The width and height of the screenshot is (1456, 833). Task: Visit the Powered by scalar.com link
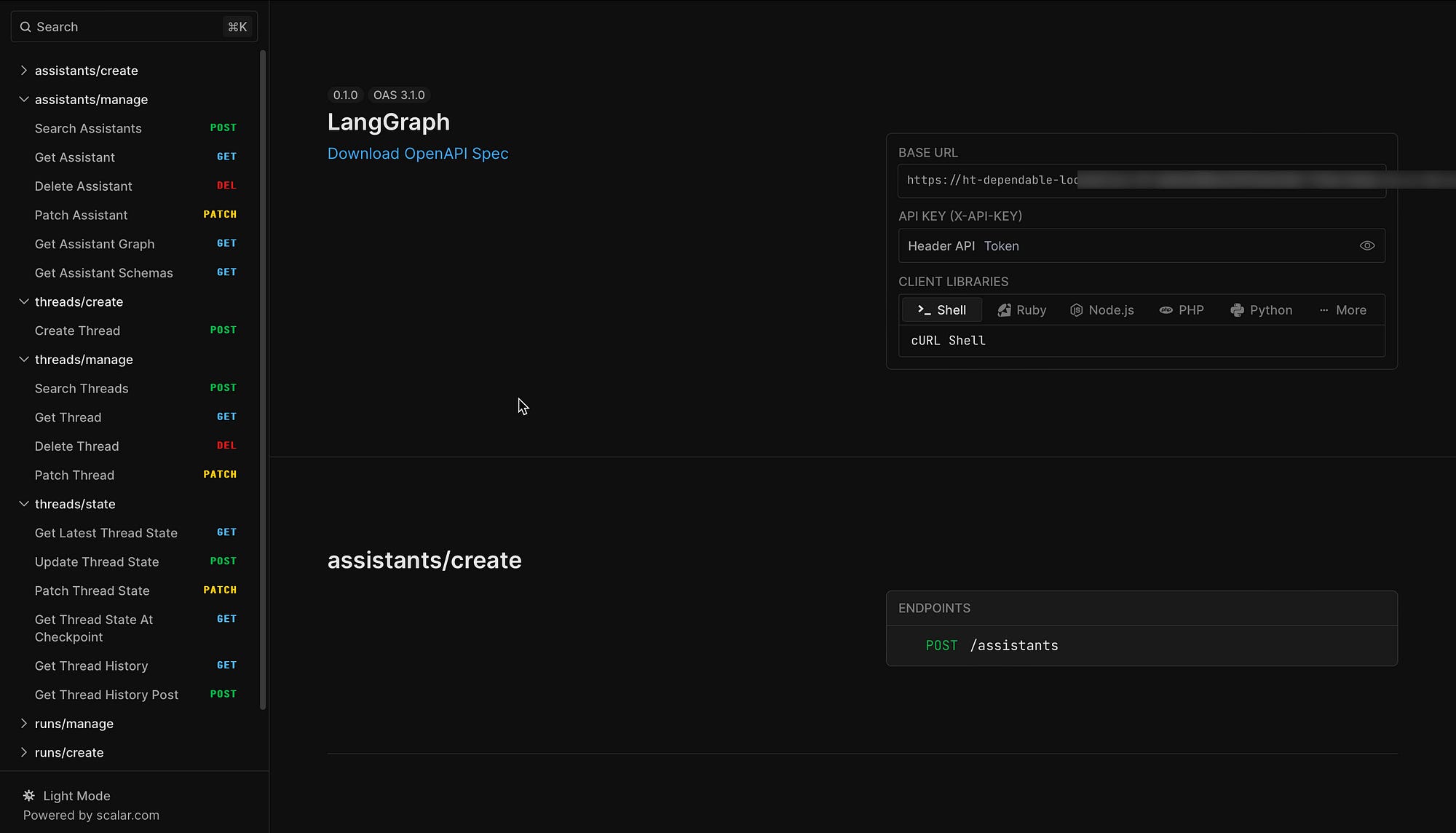pos(91,816)
